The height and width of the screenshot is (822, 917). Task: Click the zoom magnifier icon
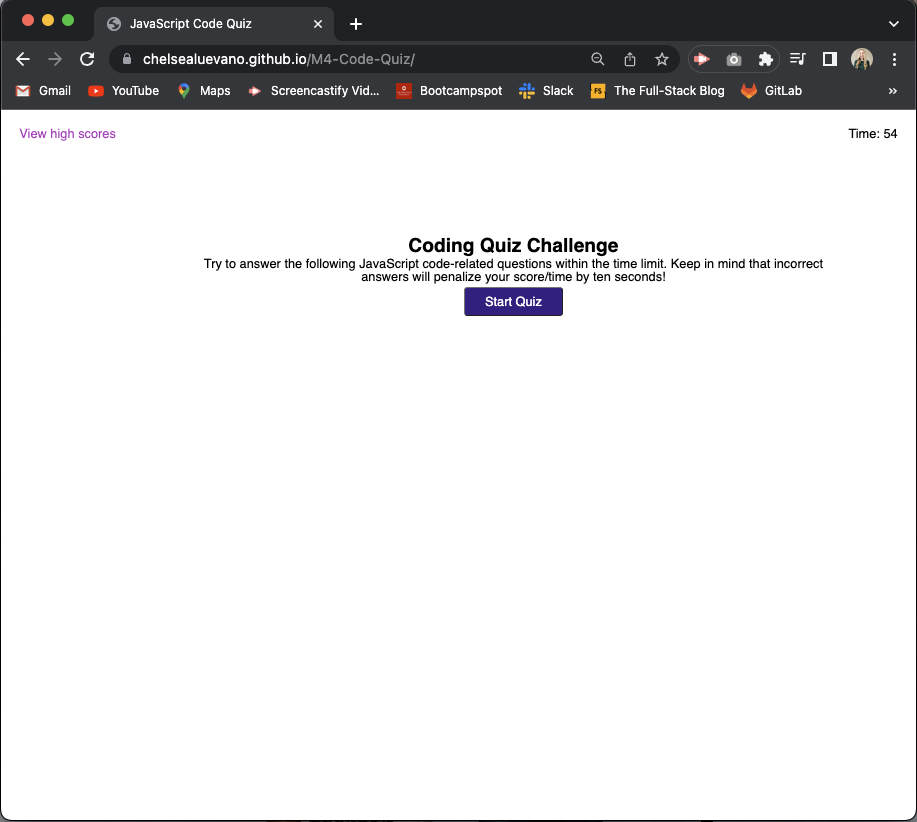[597, 59]
